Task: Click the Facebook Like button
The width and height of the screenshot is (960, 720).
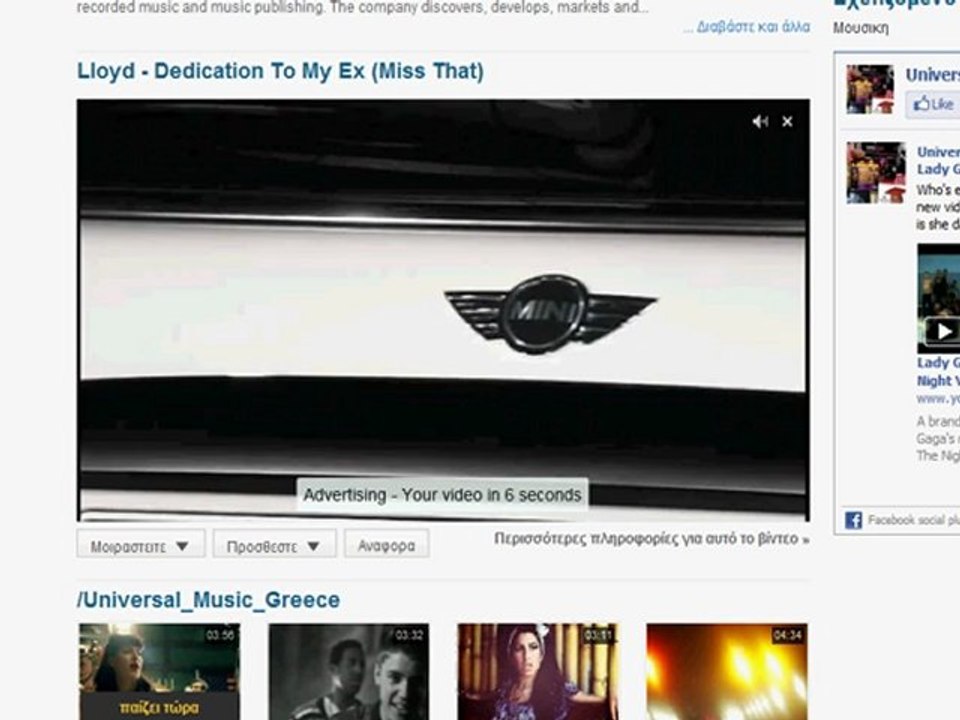Action: [933, 104]
